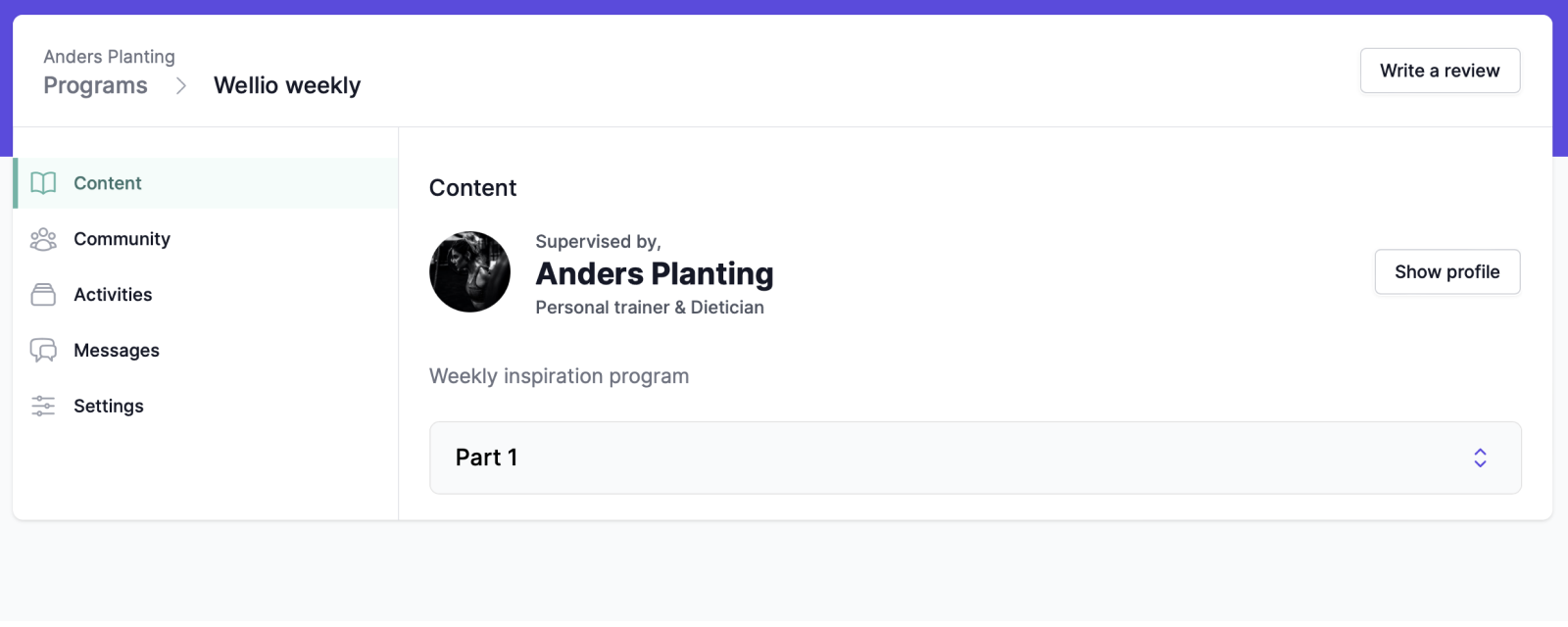The width and height of the screenshot is (1568, 627).
Task: Click the Anders Planting supervisor name
Action: (x=655, y=273)
